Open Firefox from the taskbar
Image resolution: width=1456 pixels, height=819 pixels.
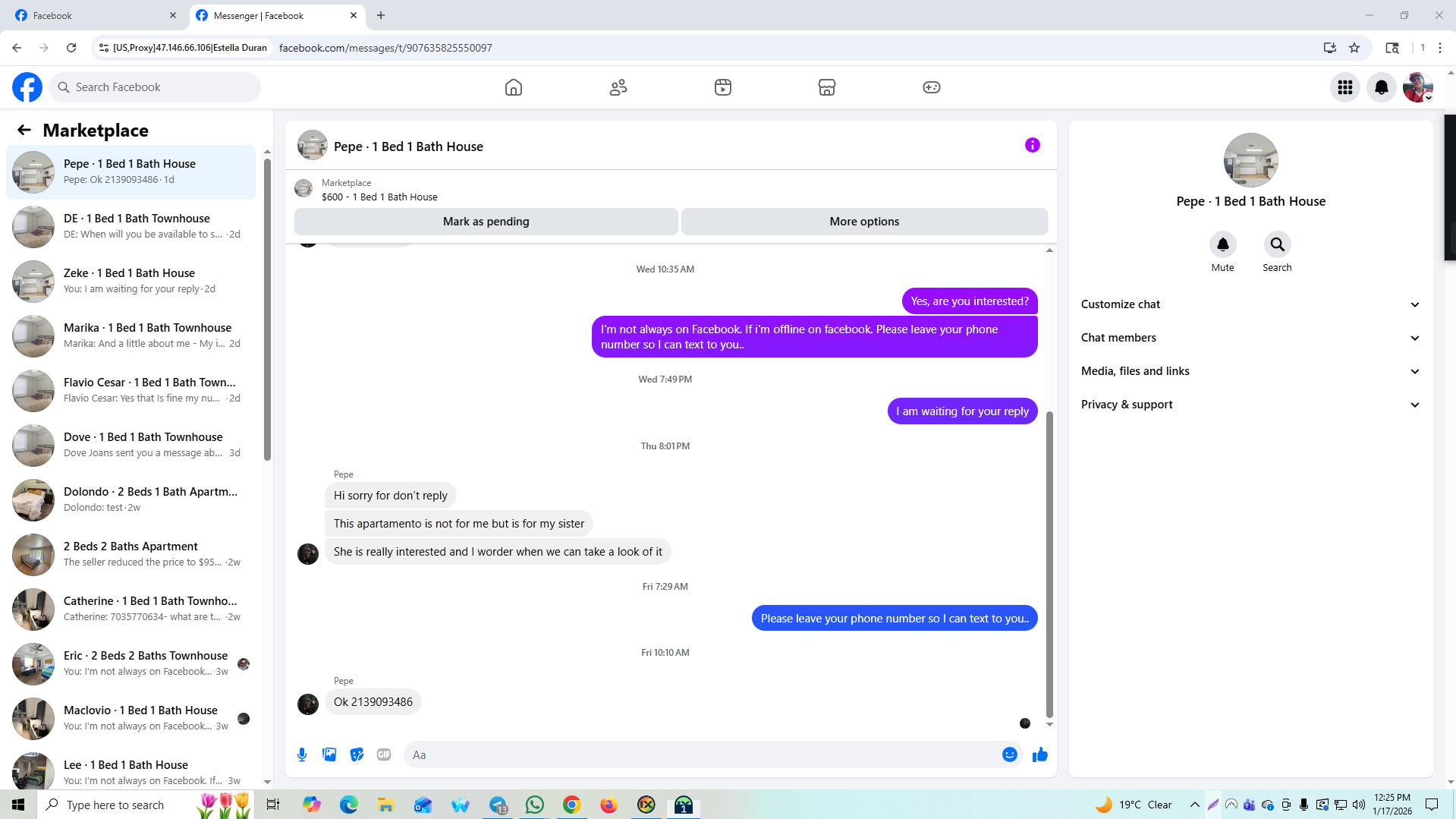(x=609, y=805)
